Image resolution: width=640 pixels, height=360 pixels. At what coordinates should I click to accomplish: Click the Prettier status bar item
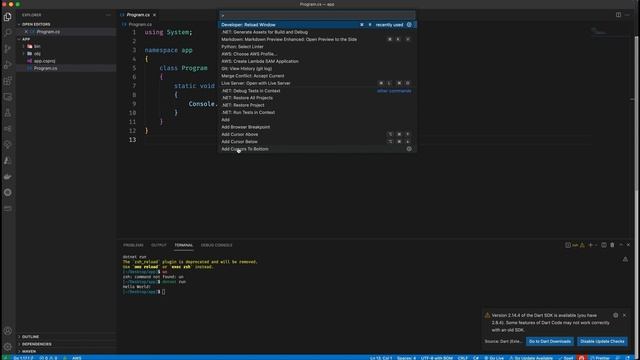(x=600, y=358)
